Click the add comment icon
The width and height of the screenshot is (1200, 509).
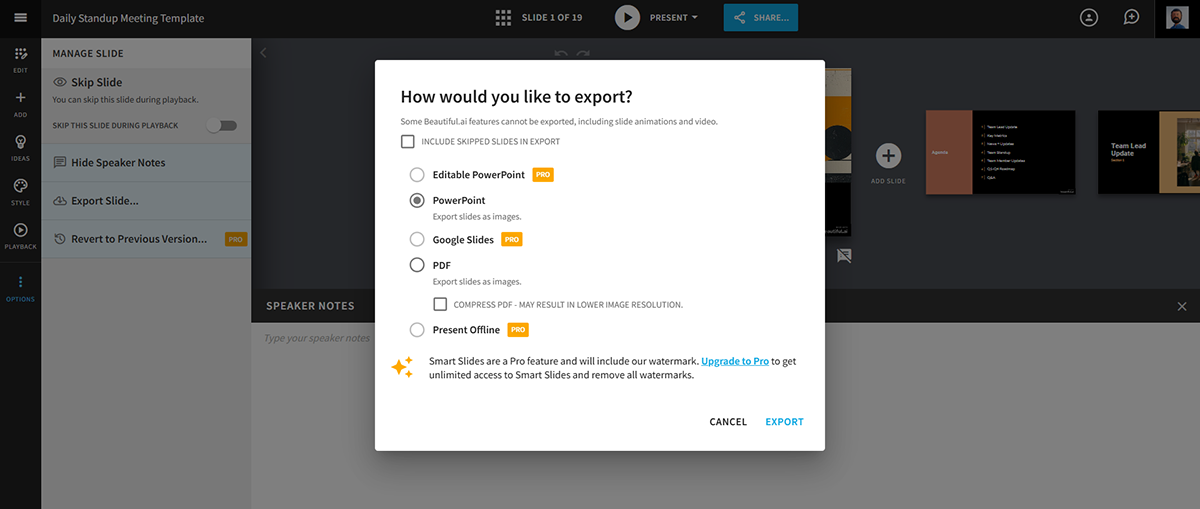[1131, 18]
